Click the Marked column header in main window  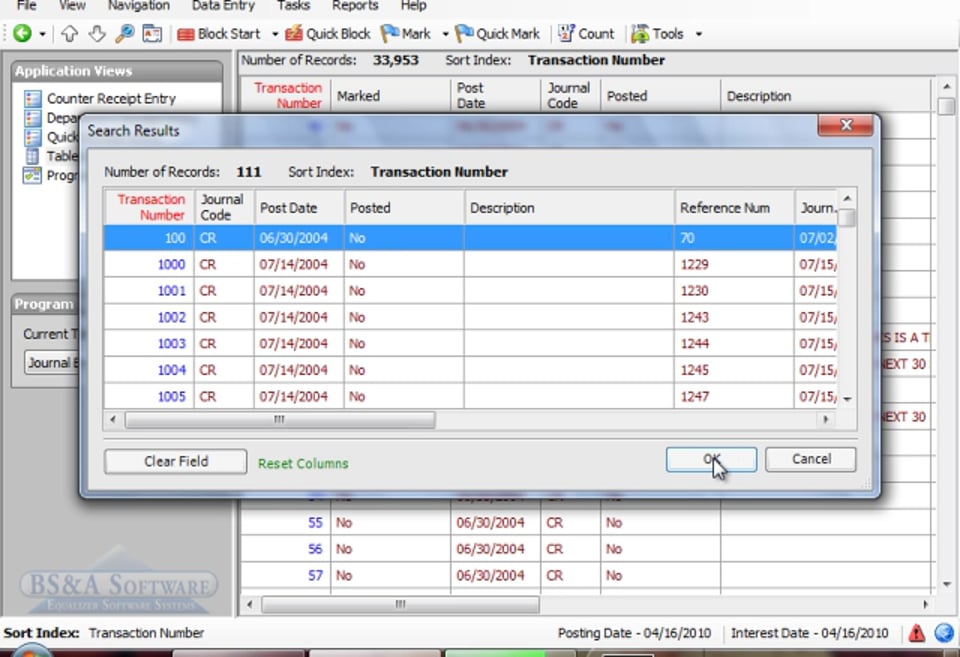point(391,96)
